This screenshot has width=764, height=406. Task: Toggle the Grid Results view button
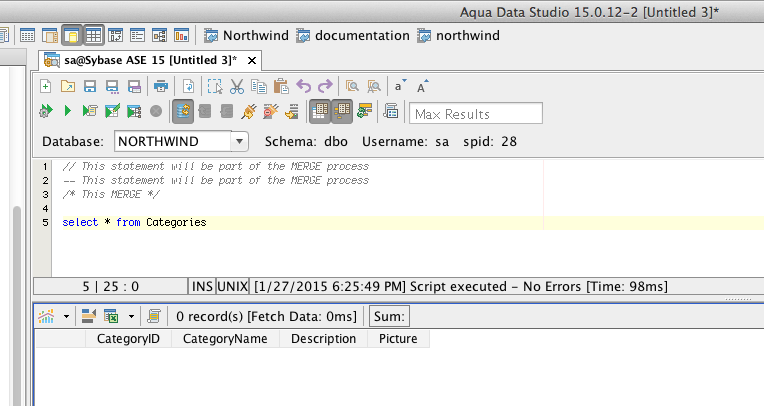click(x=320, y=111)
